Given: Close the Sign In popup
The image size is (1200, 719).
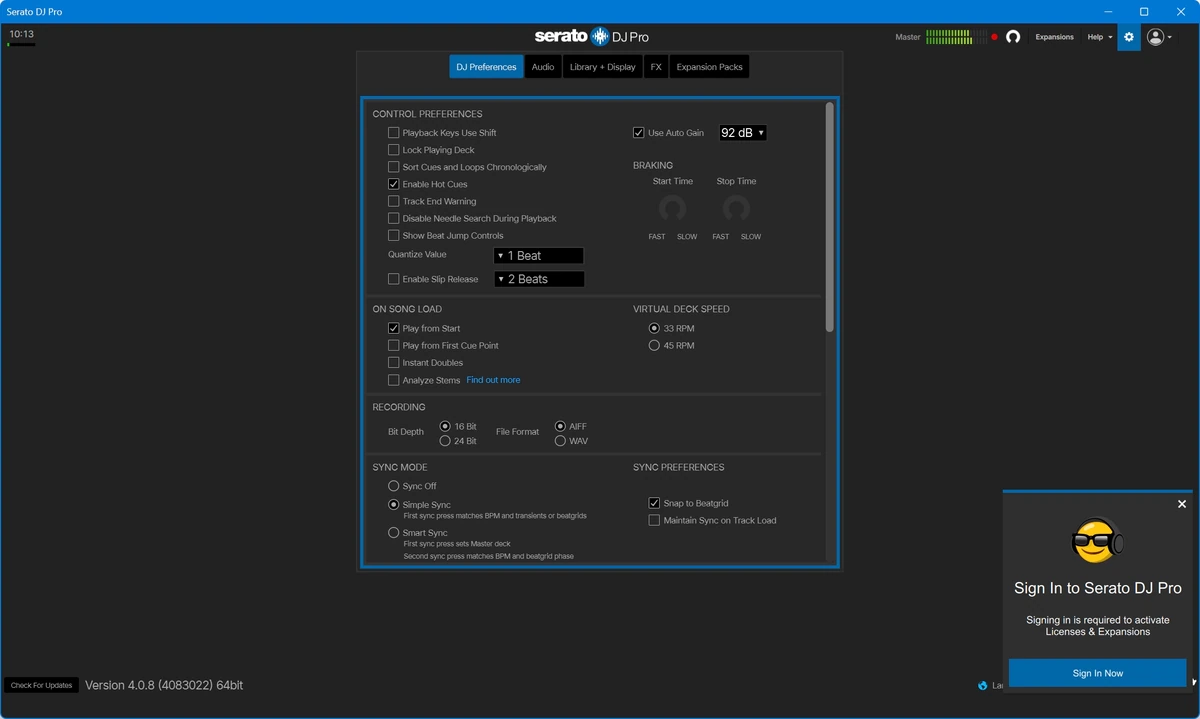Looking at the screenshot, I should point(1182,504).
